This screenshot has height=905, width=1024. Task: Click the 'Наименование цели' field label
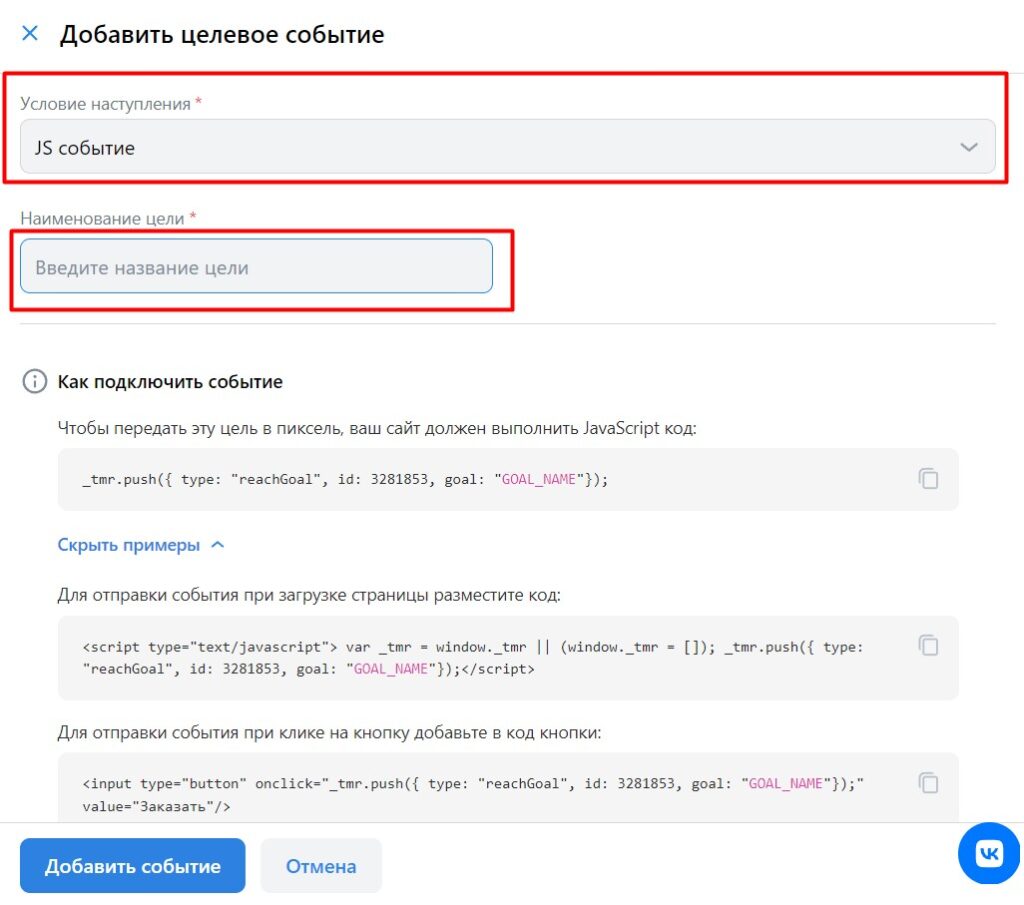102,218
